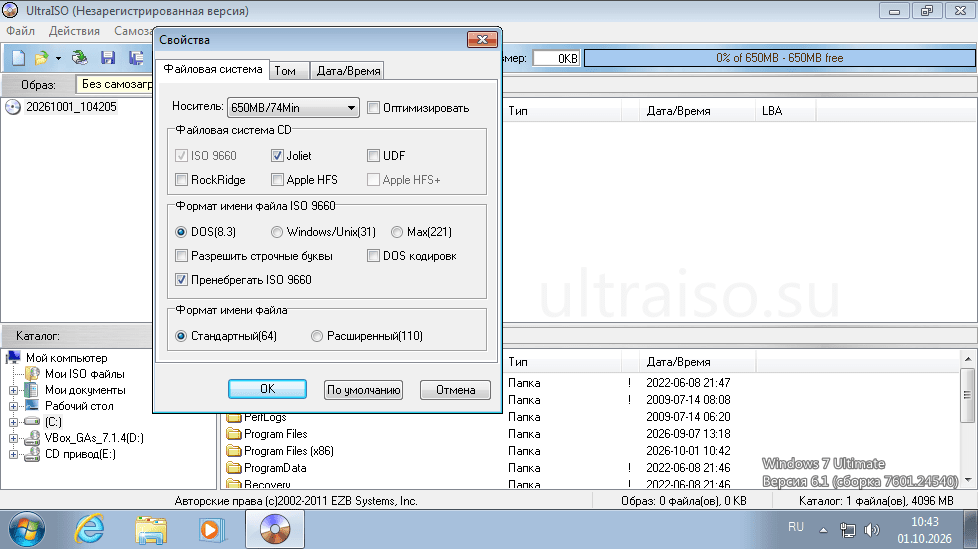The image size is (978, 549).
Task: Click the CD привод(E:) drive icon
Action: (32, 454)
